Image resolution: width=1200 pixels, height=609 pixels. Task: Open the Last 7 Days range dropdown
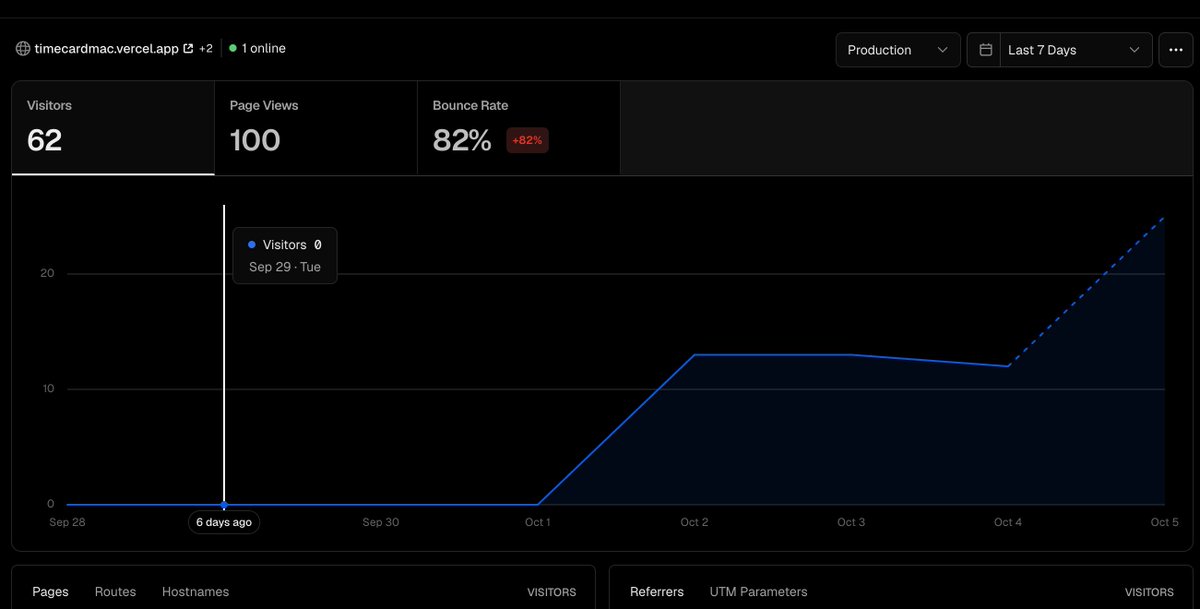point(1076,50)
